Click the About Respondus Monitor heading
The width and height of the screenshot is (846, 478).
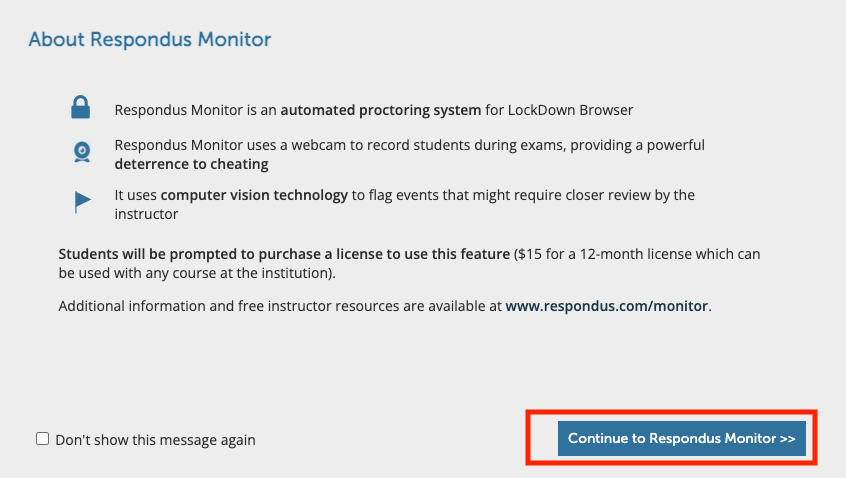149,39
